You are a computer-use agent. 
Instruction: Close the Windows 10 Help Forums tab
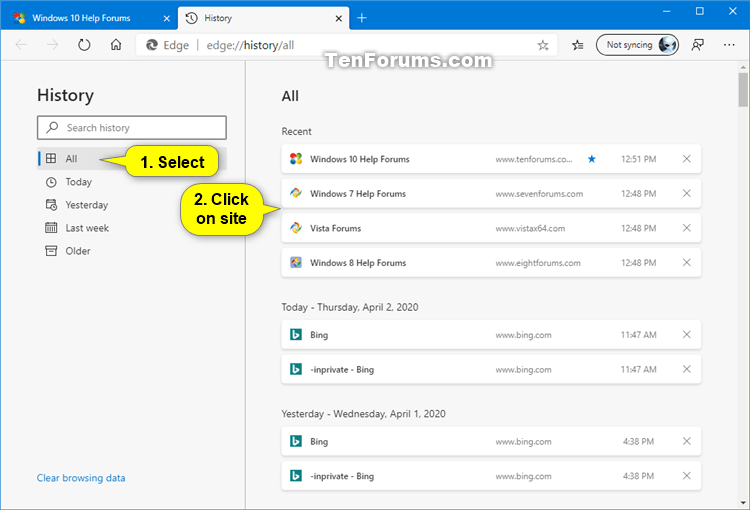[x=166, y=18]
